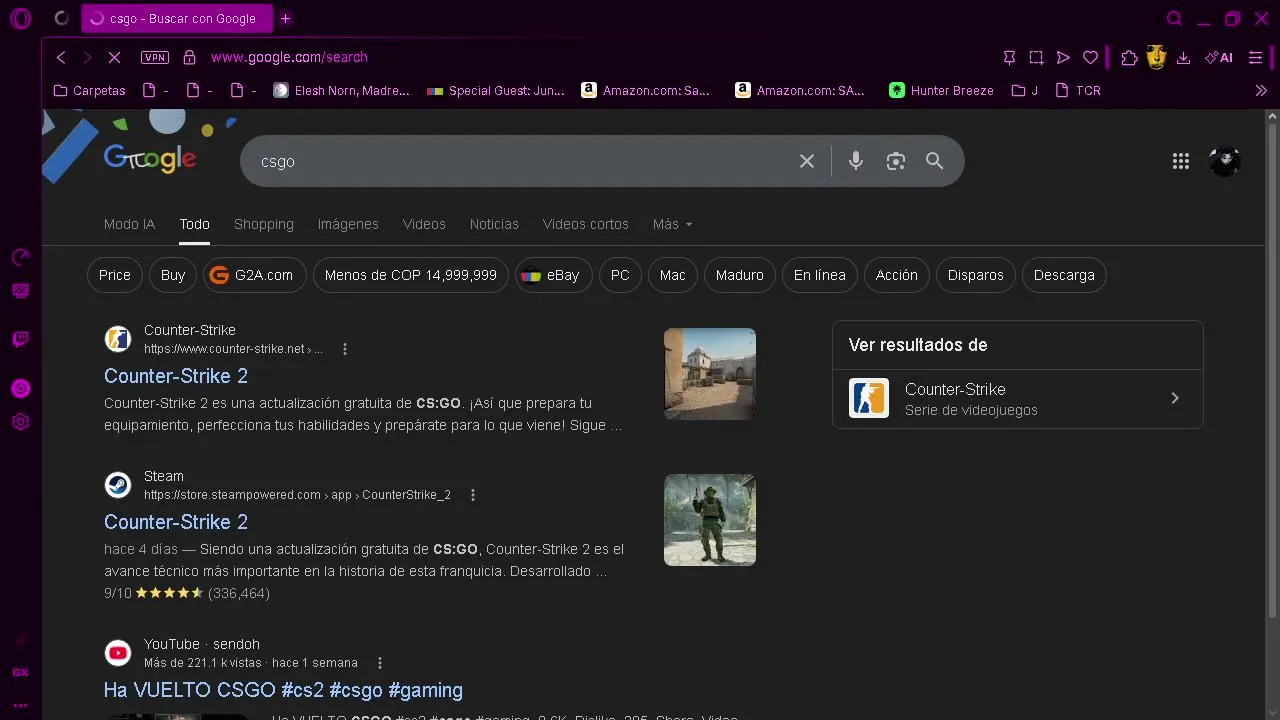
Task: Expand hidden bookmarks with double chevron
Action: point(1261,90)
